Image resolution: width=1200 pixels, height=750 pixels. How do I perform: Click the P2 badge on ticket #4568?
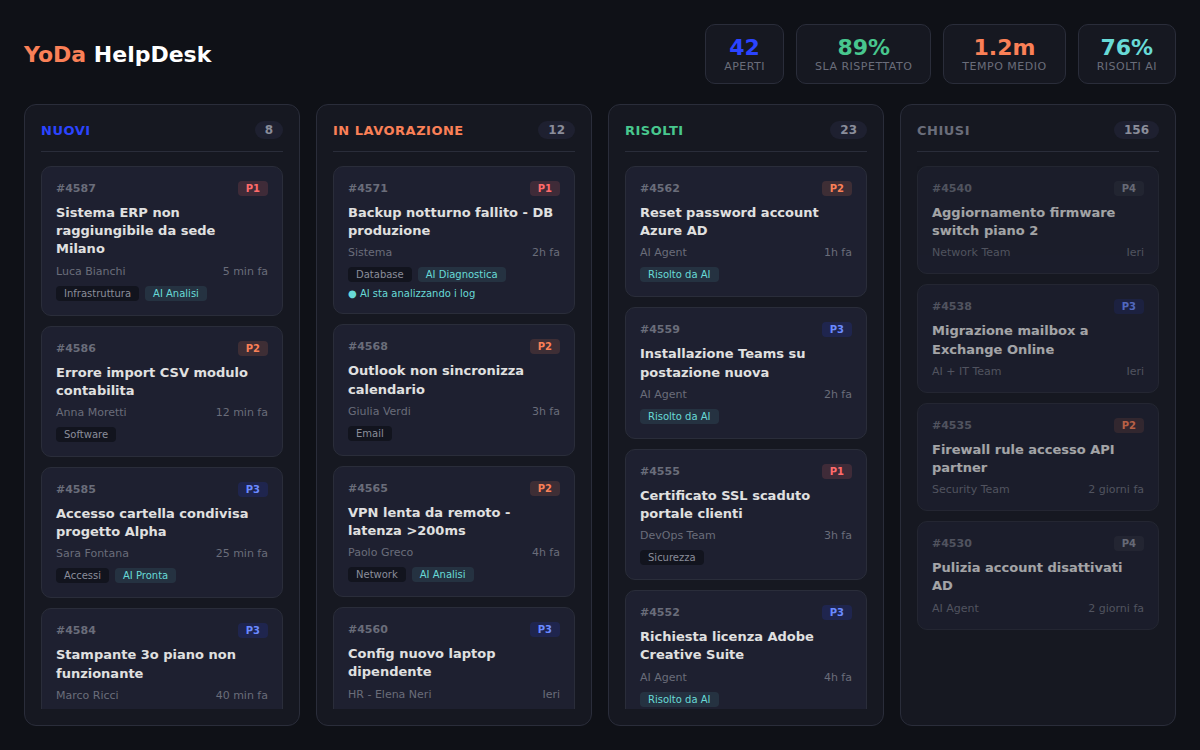[x=545, y=346]
